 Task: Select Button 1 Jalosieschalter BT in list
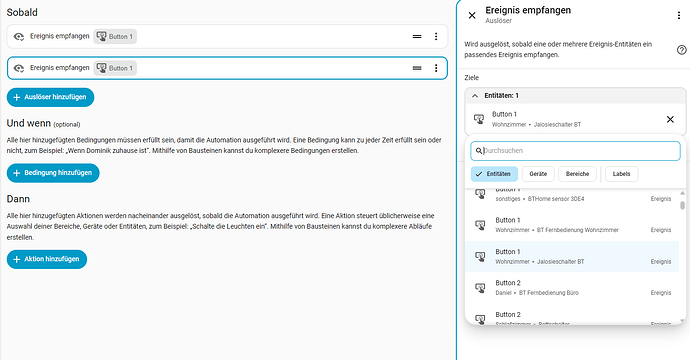click(x=572, y=257)
